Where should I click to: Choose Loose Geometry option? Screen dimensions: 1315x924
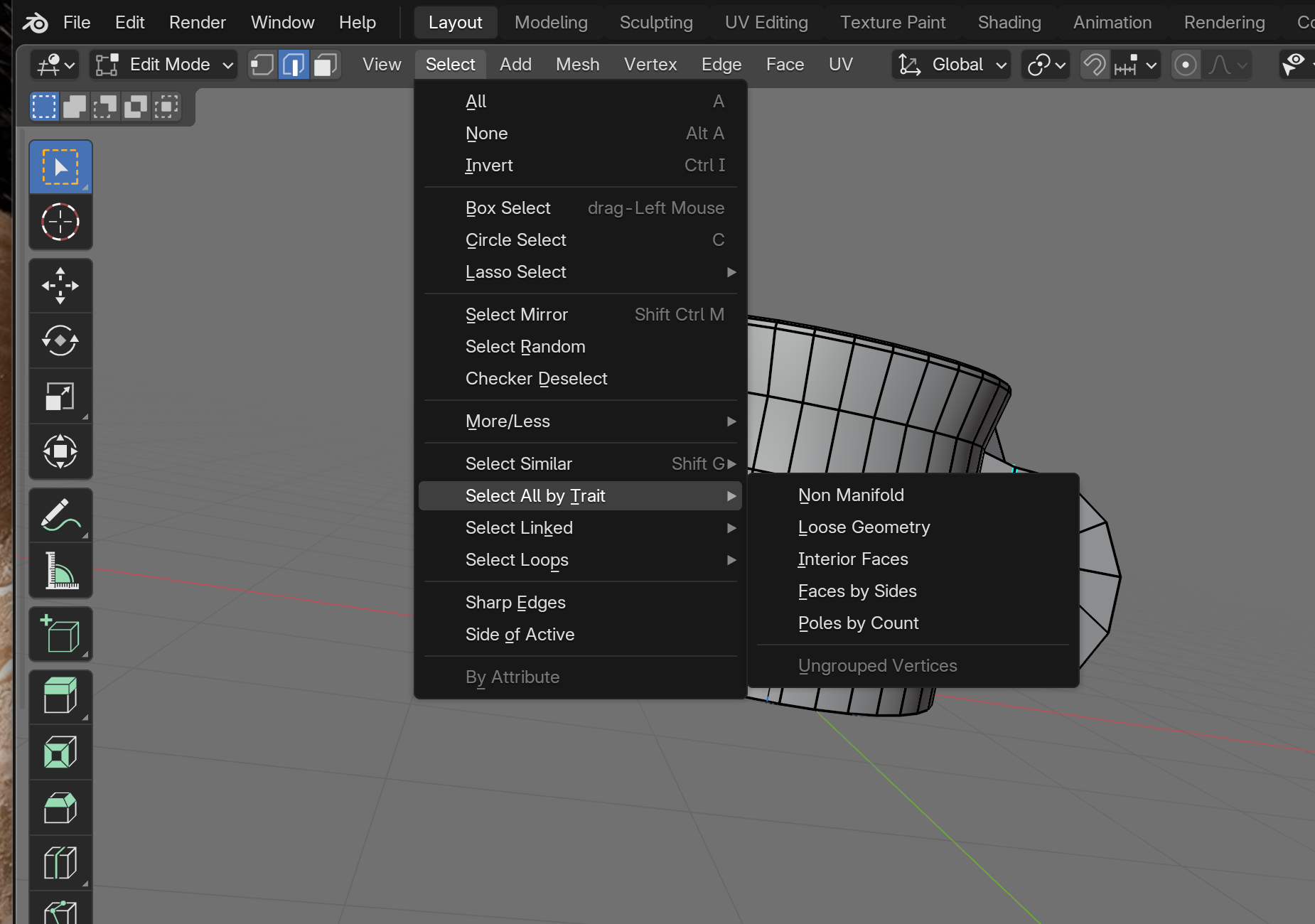click(x=913, y=527)
